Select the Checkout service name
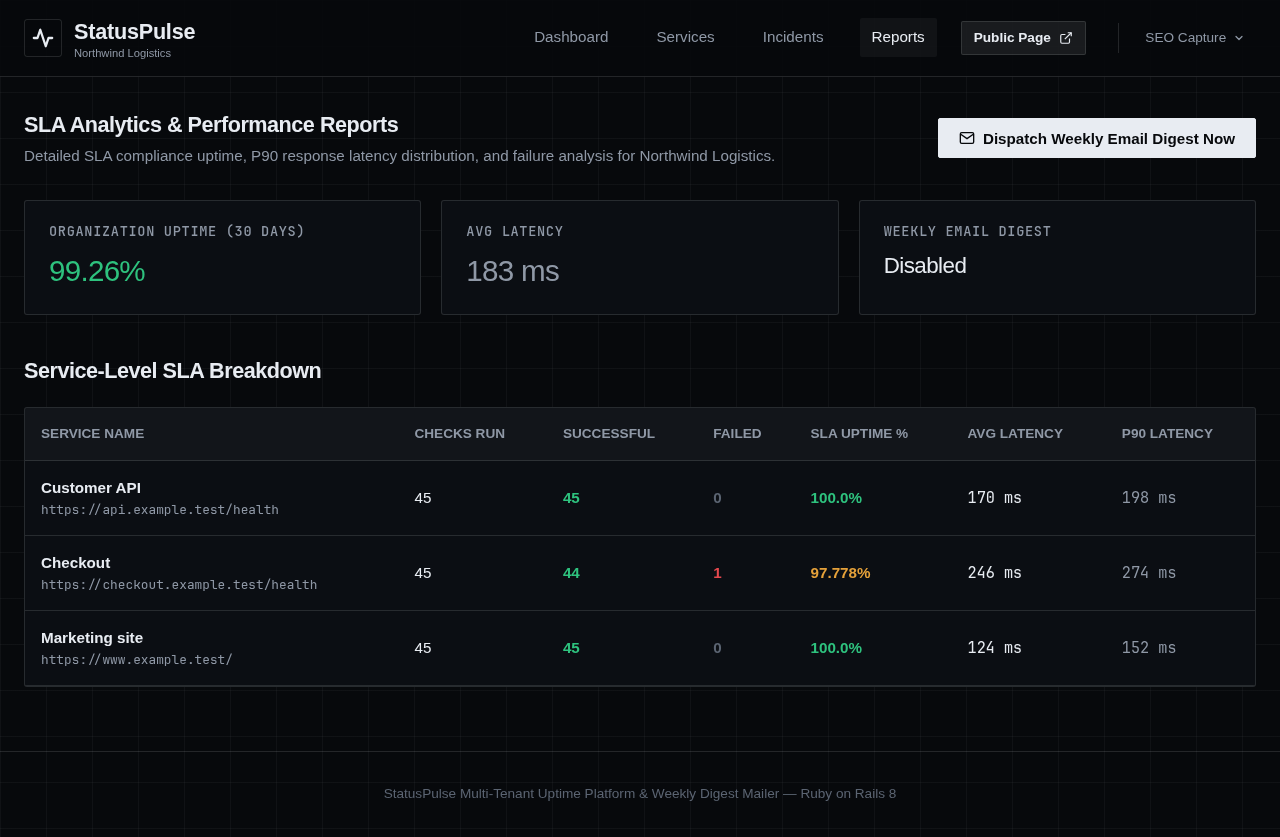This screenshot has height=837, width=1280. [76, 562]
